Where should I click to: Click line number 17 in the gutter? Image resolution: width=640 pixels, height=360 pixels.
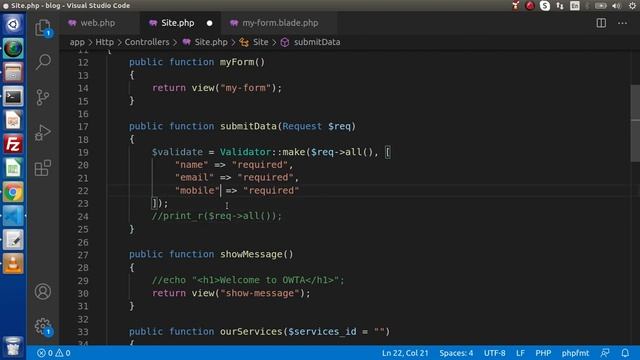83,127
